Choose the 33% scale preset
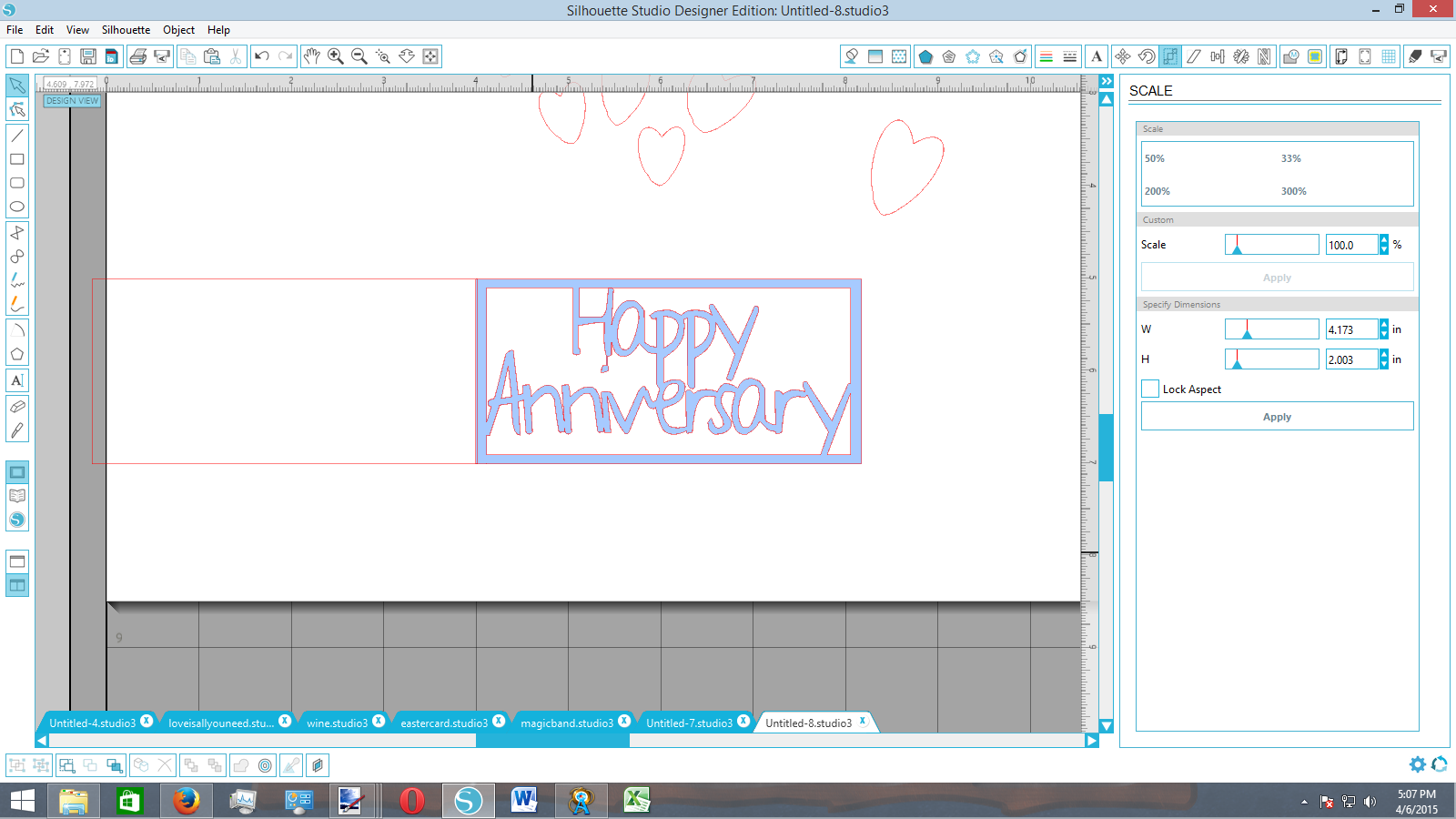 1290,158
